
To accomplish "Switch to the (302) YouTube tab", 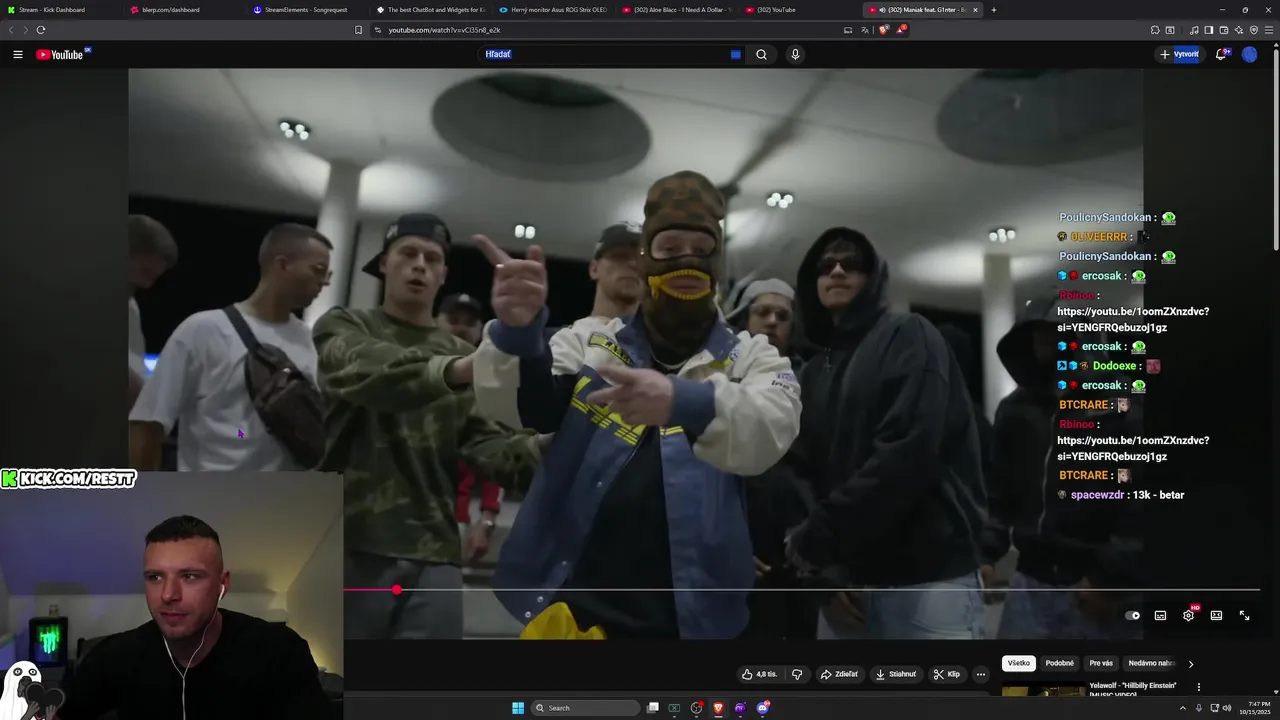I will pos(799,10).
